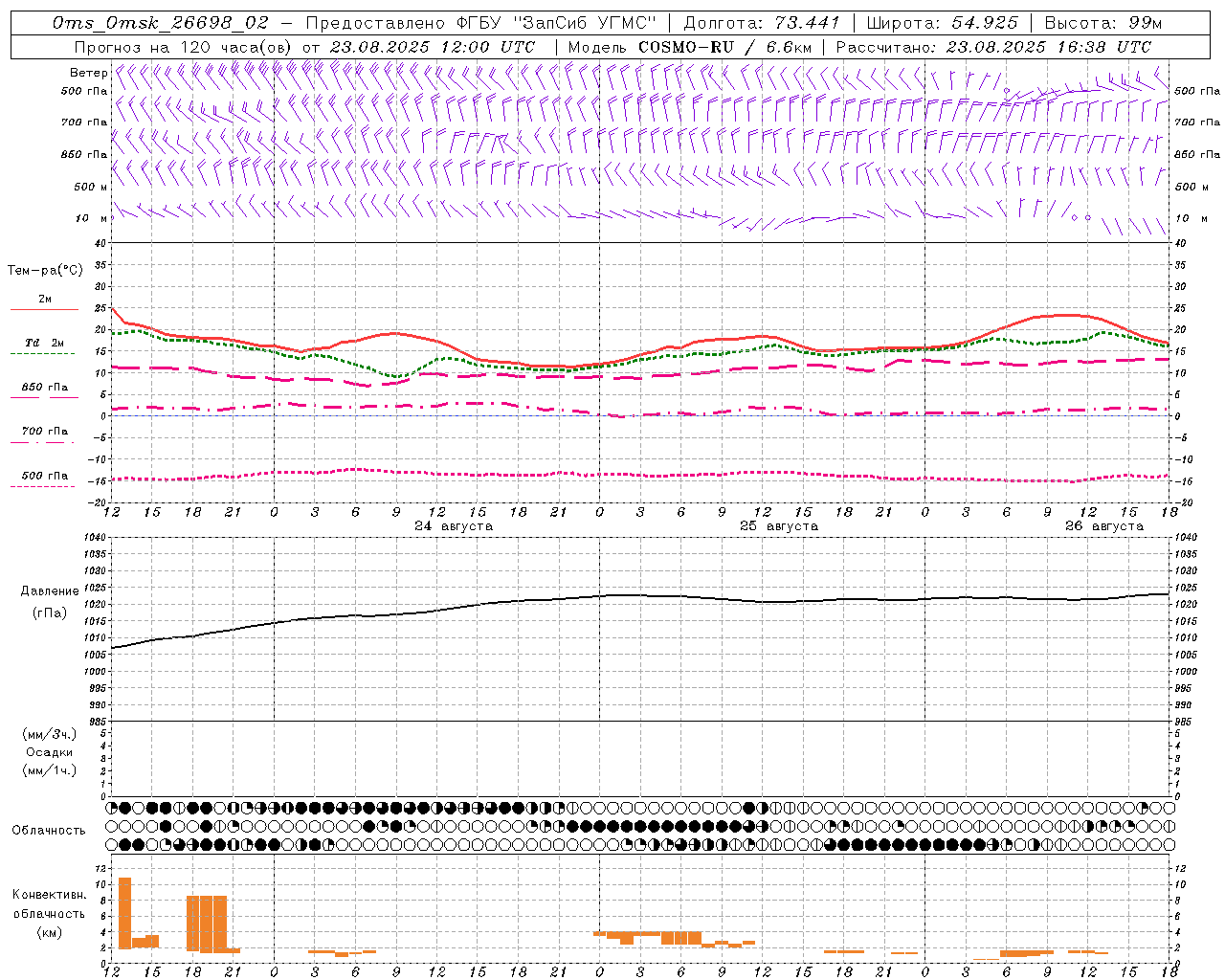The width and height of the screenshot is (1225, 980).
Task: Click the tallest orange convective cloud bar
Action: [x=124, y=913]
